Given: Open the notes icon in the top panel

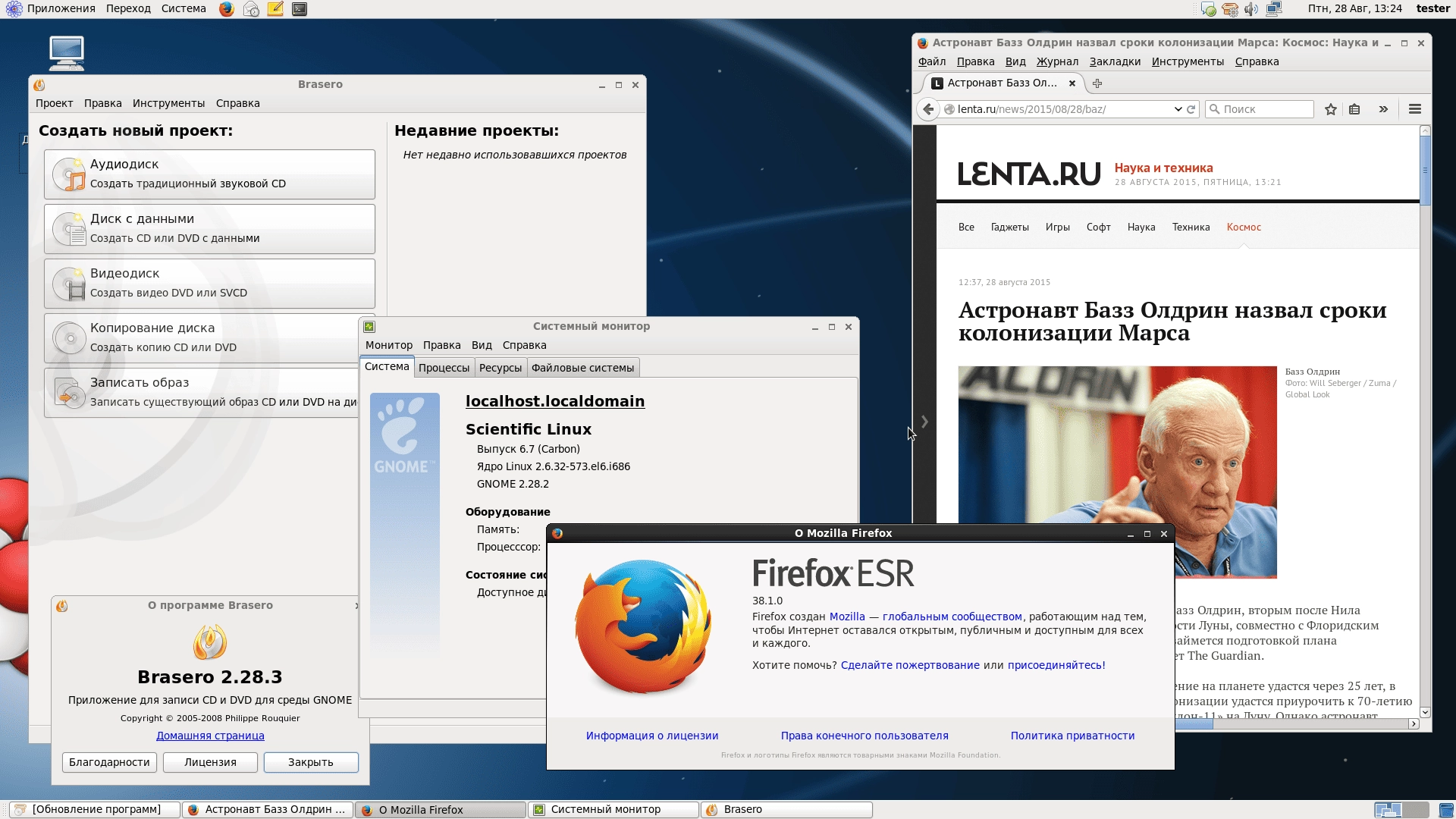Looking at the screenshot, I should 275,9.
